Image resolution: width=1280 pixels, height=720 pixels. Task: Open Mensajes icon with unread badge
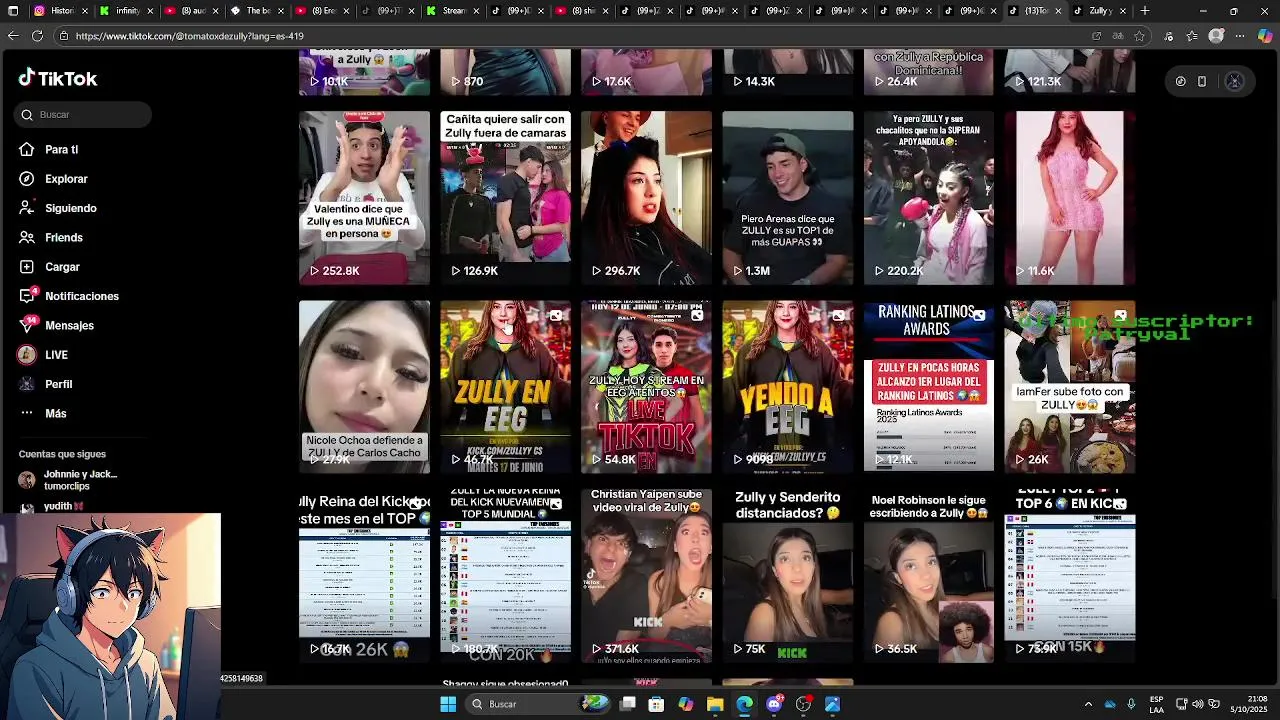[27, 325]
